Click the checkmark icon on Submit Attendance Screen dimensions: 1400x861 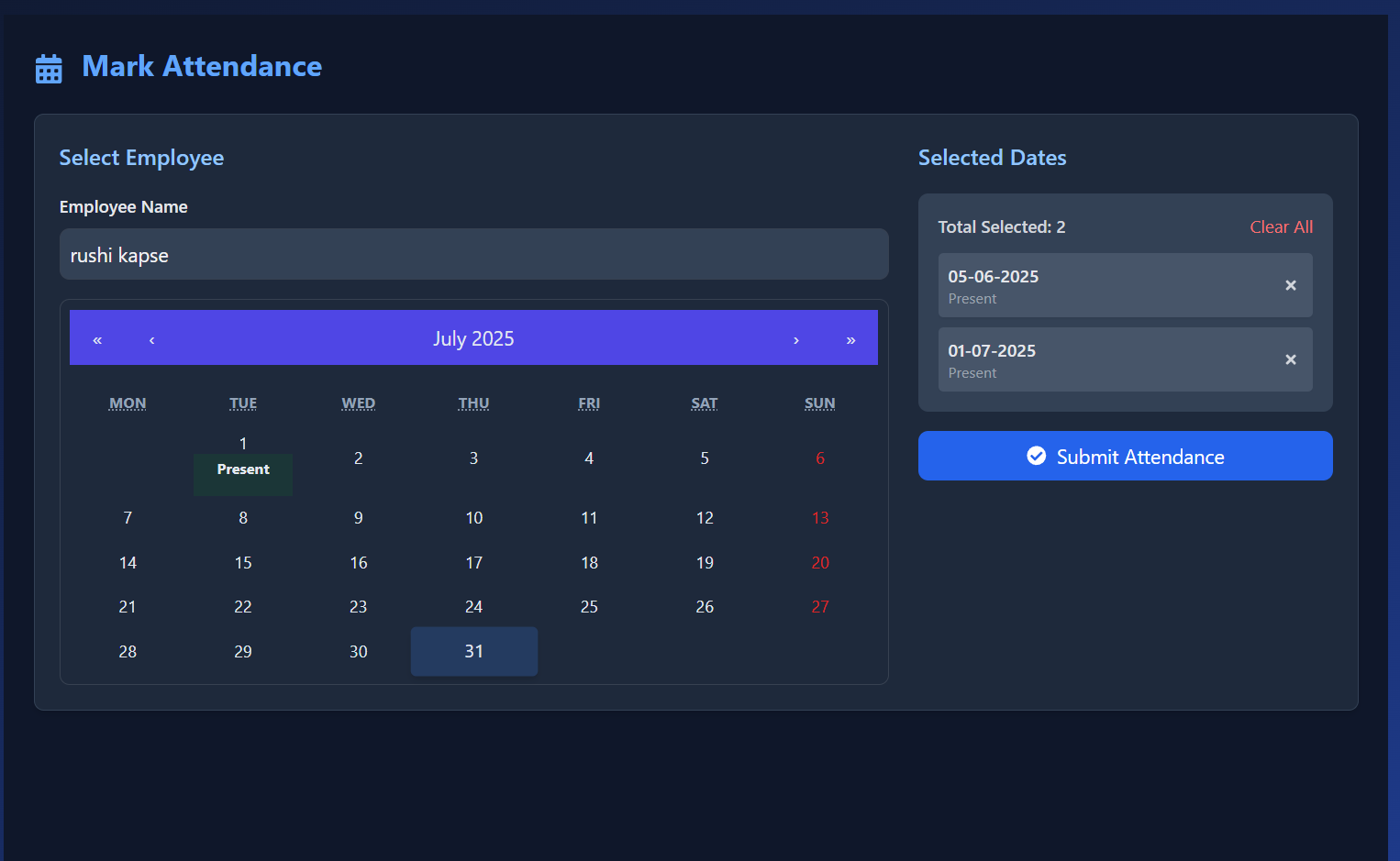1036,456
